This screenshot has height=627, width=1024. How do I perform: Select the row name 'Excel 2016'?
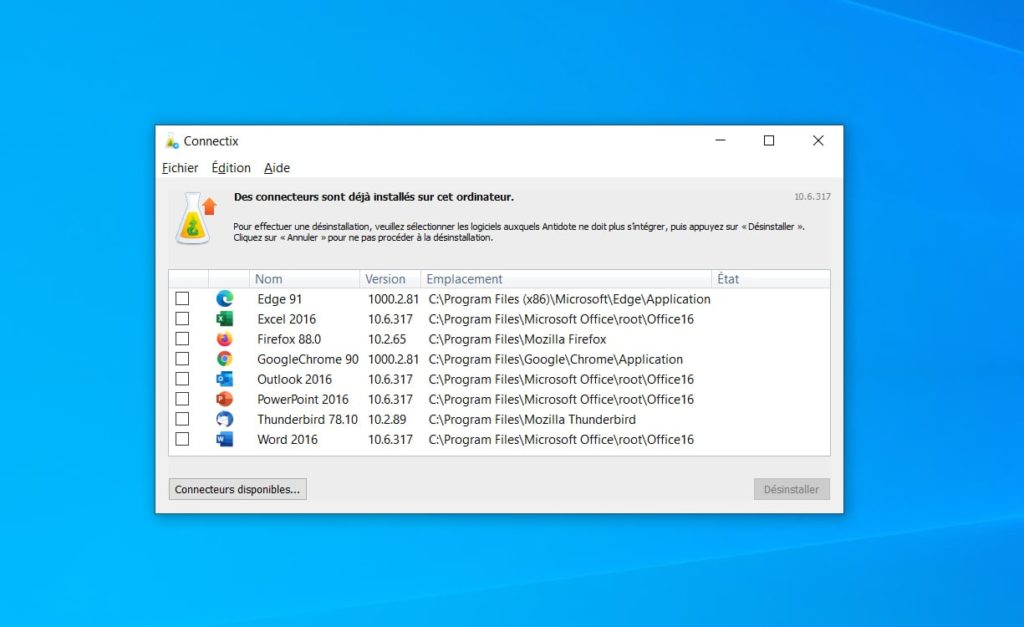coord(287,319)
